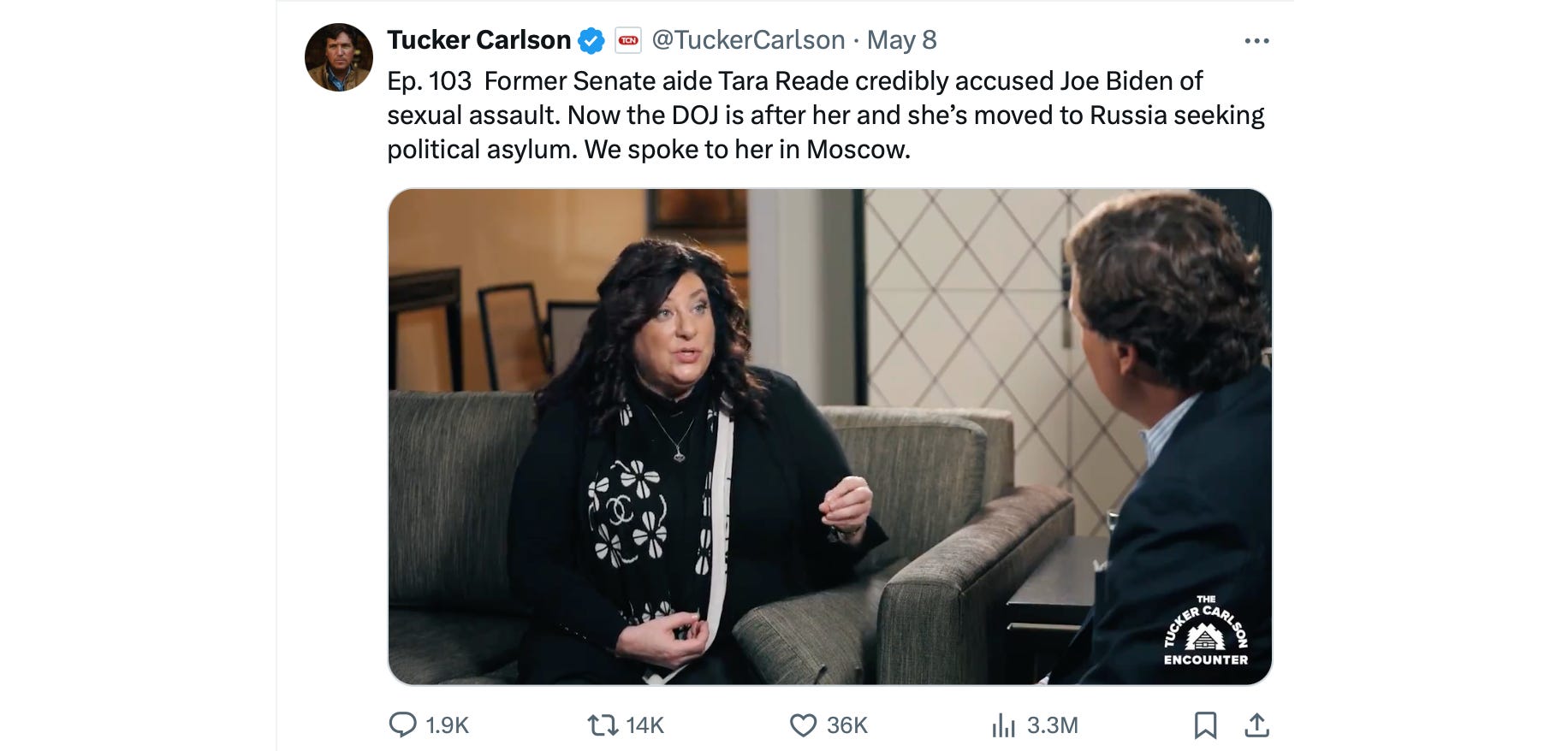Open Tucker Carlson's profile avatar

click(x=339, y=57)
